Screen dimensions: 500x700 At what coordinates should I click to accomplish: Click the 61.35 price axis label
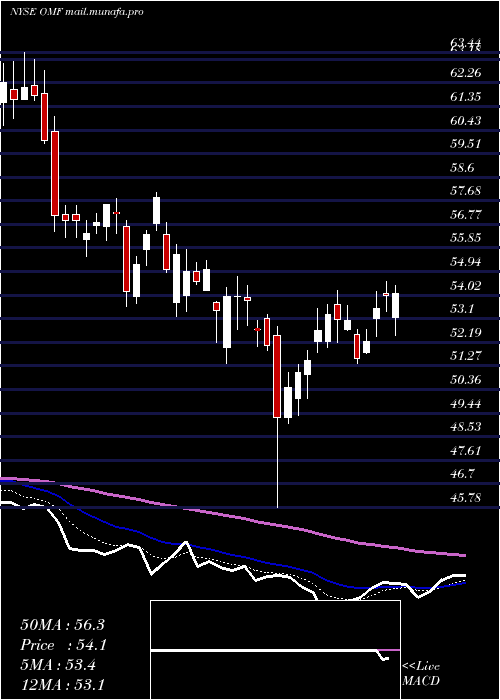click(466, 96)
